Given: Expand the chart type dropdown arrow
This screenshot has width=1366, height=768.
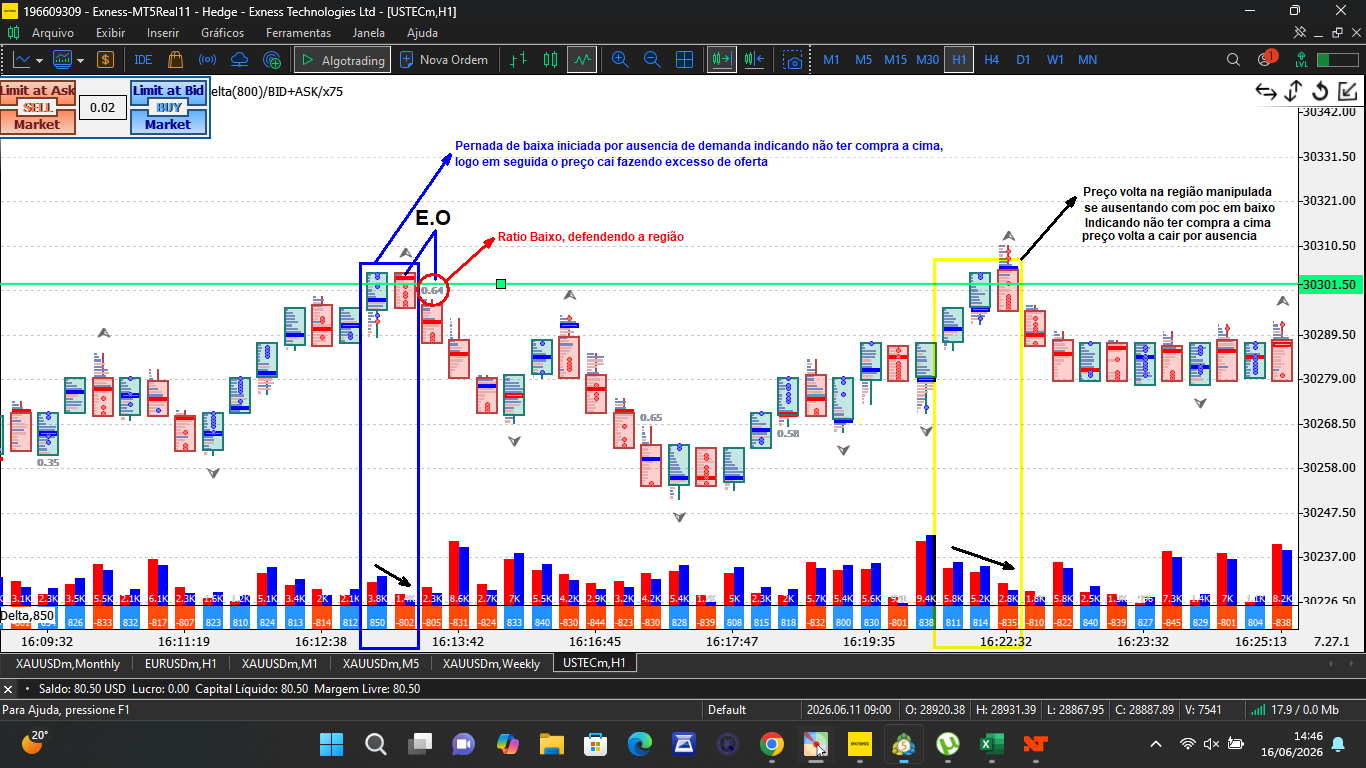Looking at the screenshot, I should click(39, 60).
